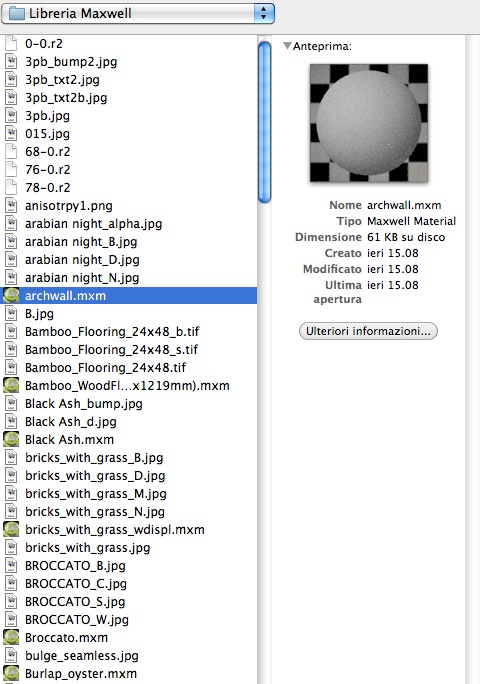
Task: Select file name Black Ash.mxm
Action: [x=69, y=439]
